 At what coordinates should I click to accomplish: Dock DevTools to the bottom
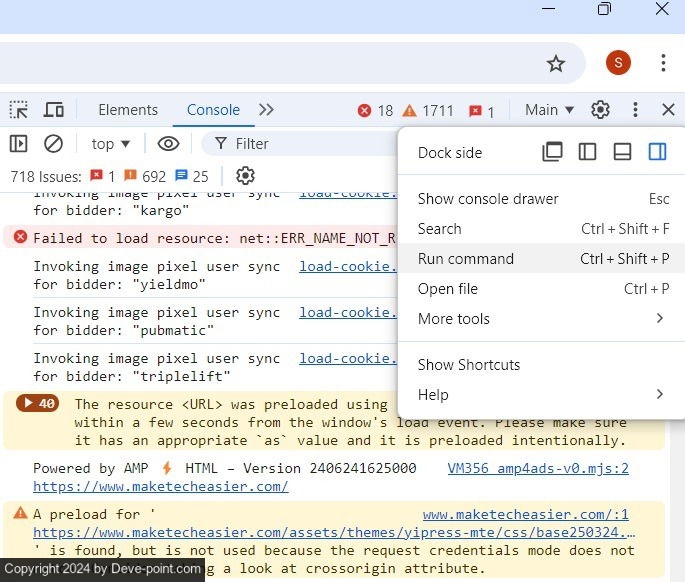(x=622, y=152)
